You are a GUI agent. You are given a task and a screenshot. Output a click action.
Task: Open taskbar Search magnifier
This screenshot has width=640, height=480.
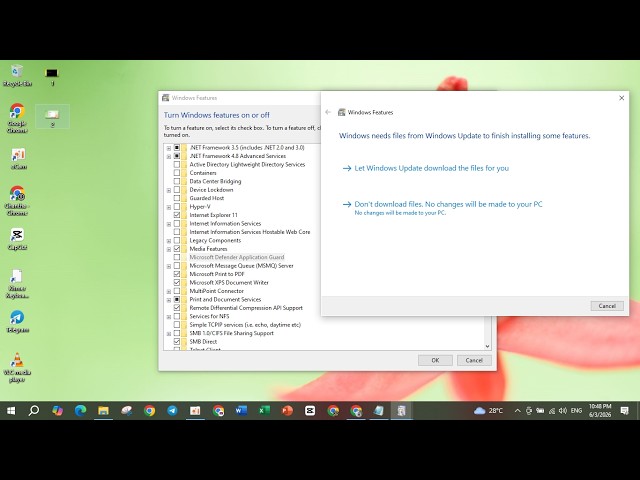33,411
